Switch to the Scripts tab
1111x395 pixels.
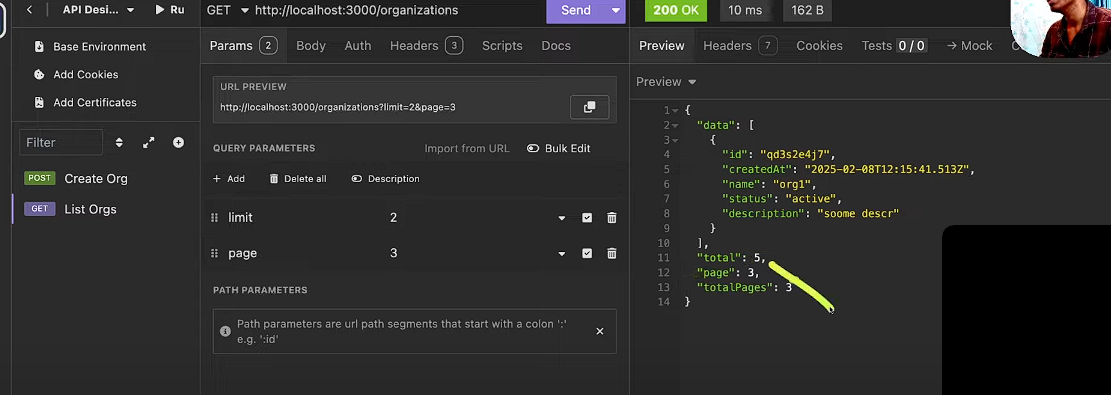click(502, 46)
